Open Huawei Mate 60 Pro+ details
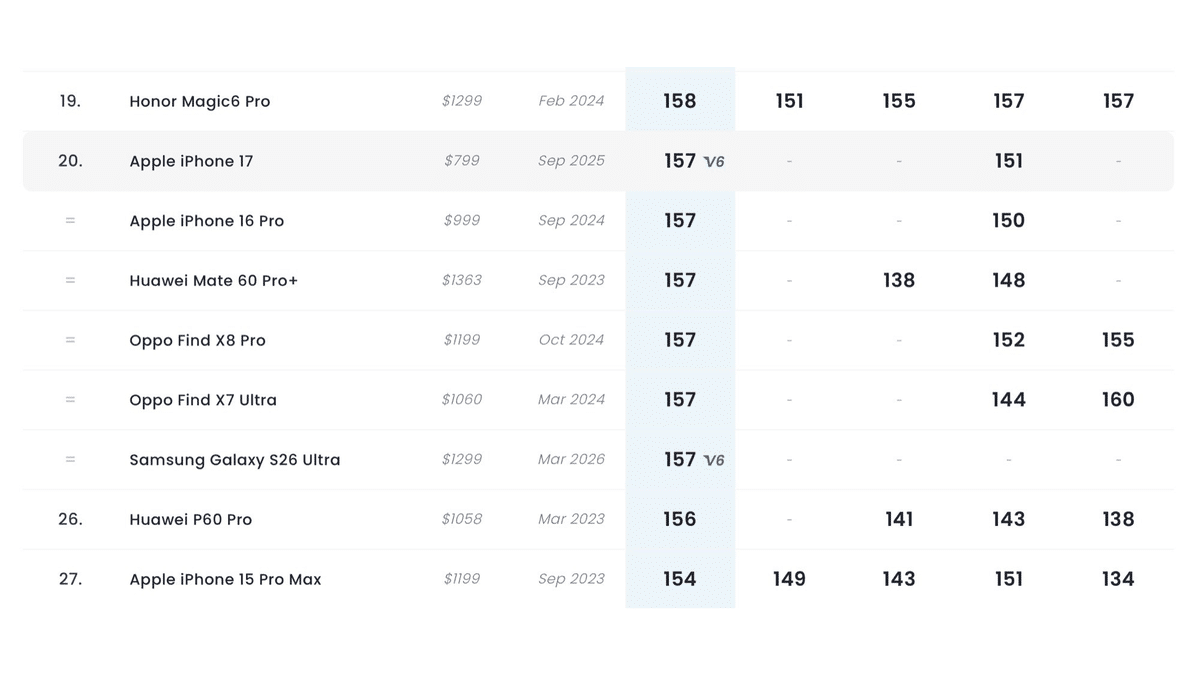The height and width of the screenshot is (675, 1200). pyautogui.click(x=214, y=281)
